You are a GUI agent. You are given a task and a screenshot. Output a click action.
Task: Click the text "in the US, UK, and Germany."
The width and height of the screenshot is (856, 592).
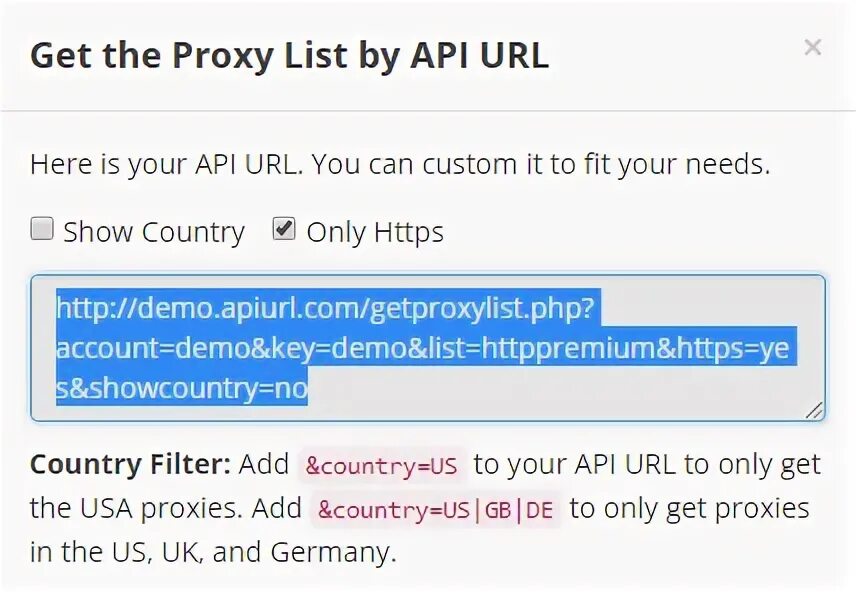pyautogui.click(x=213, y=552)
